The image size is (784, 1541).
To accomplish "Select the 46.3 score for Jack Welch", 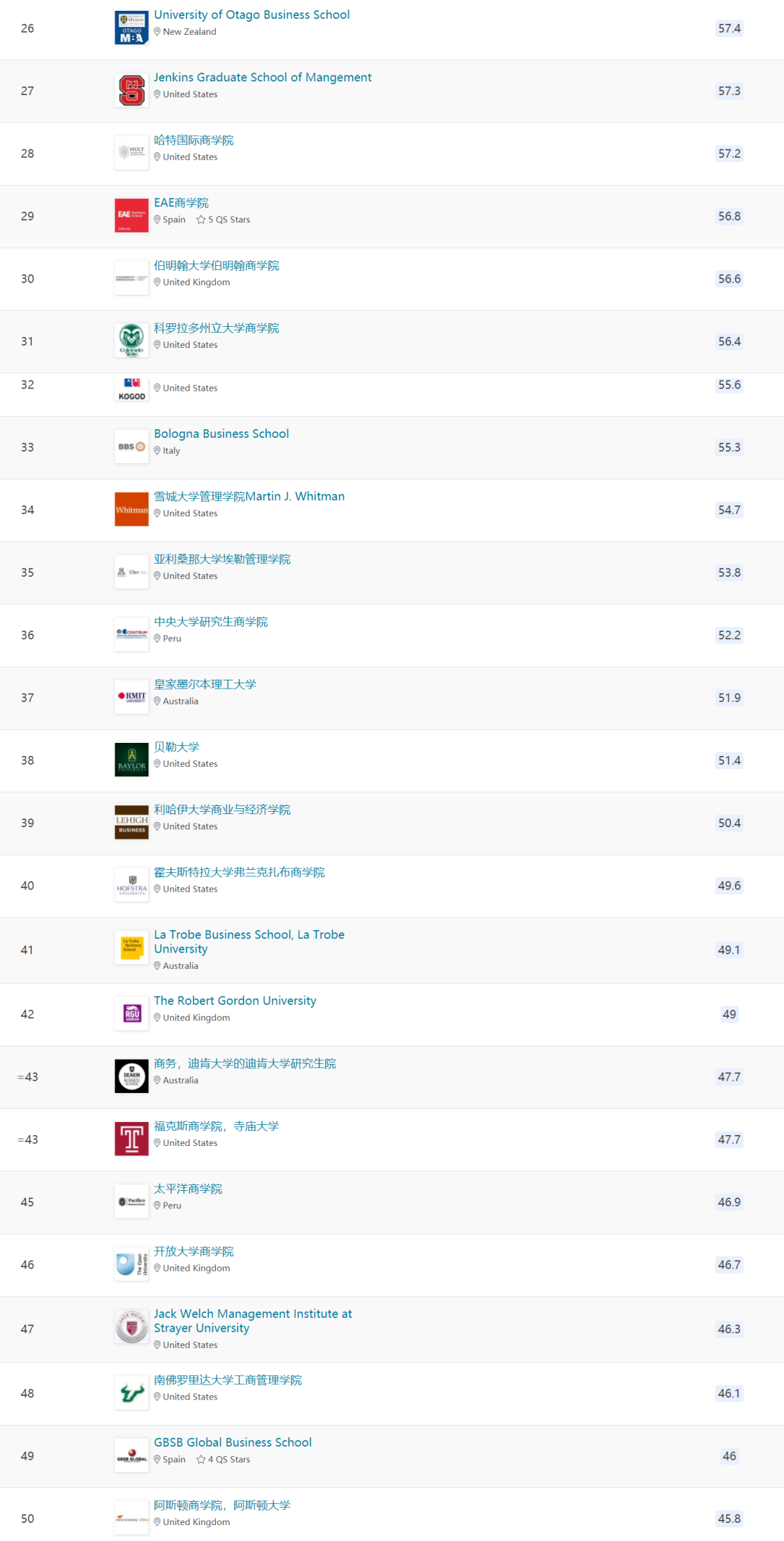I will (730, 1329).
